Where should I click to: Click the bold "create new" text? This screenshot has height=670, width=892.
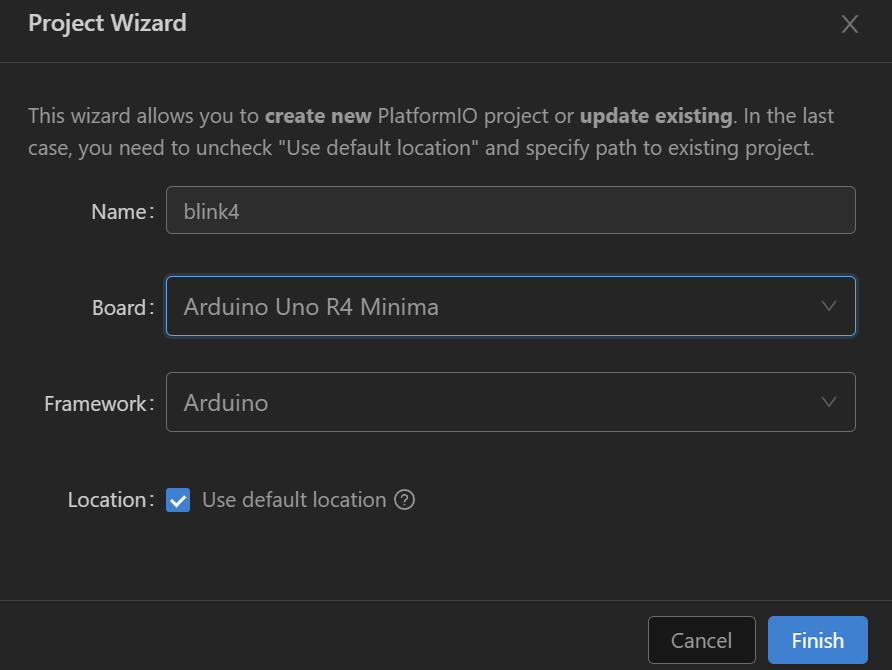(318, 116)
